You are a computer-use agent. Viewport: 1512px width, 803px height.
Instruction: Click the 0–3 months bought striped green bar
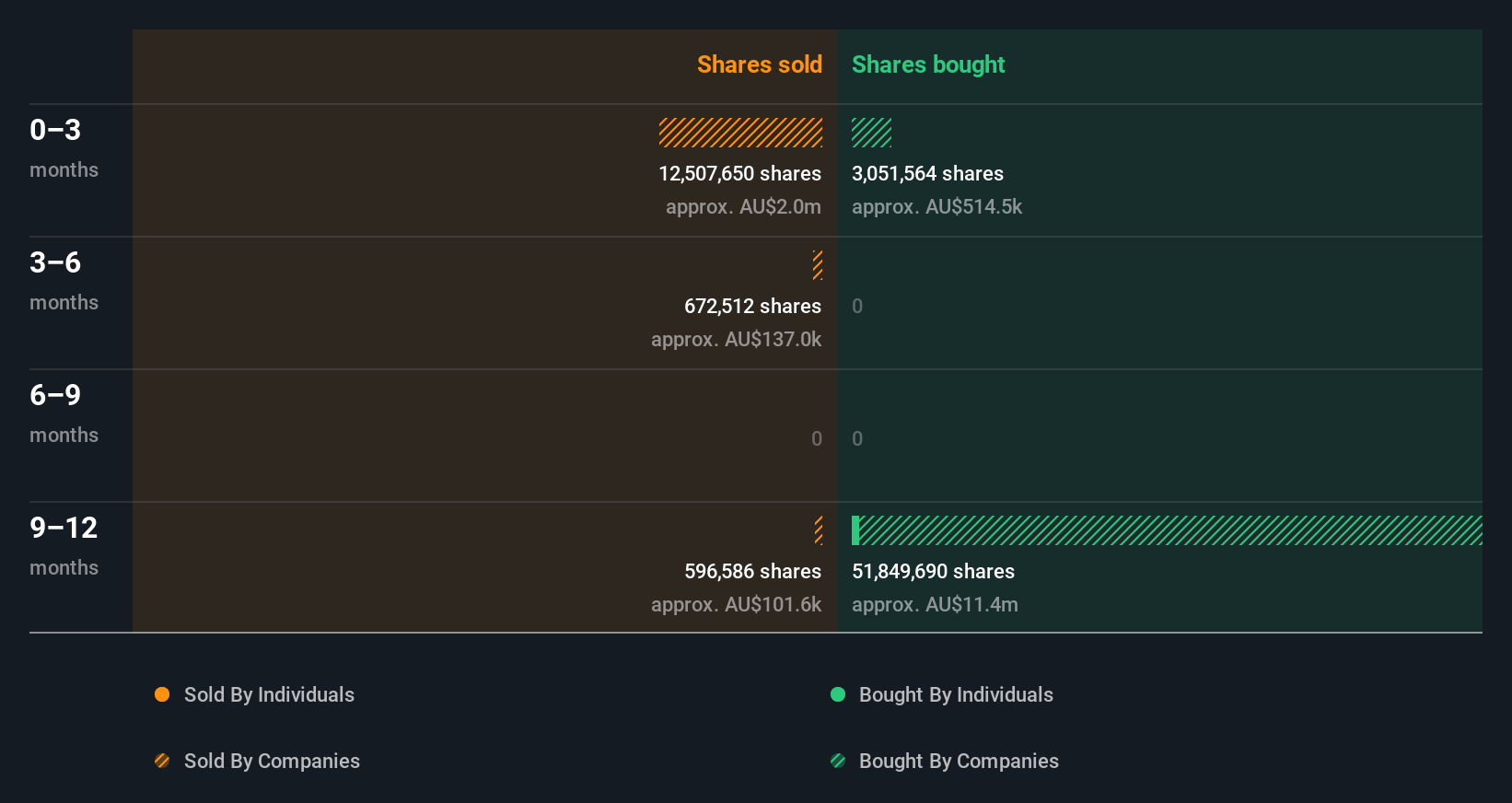tap(871, 133)
